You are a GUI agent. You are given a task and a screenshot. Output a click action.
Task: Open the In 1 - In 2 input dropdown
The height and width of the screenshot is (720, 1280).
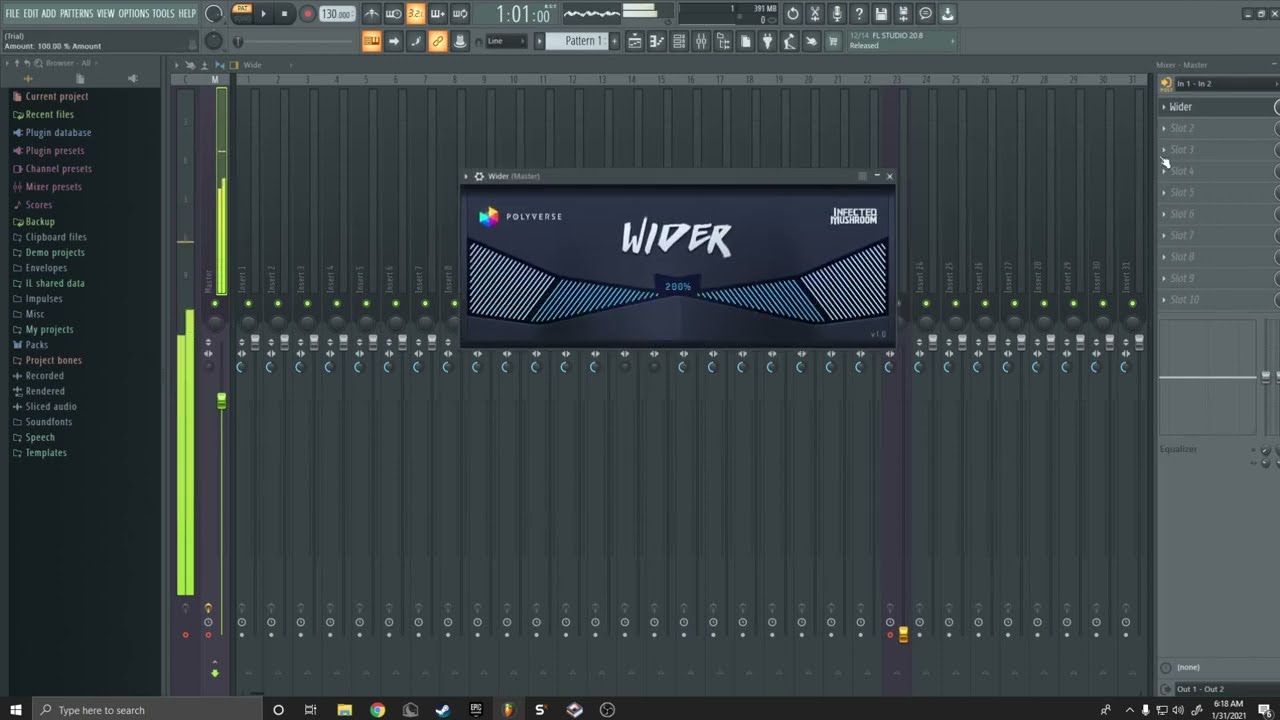[x=1226, y=84]
